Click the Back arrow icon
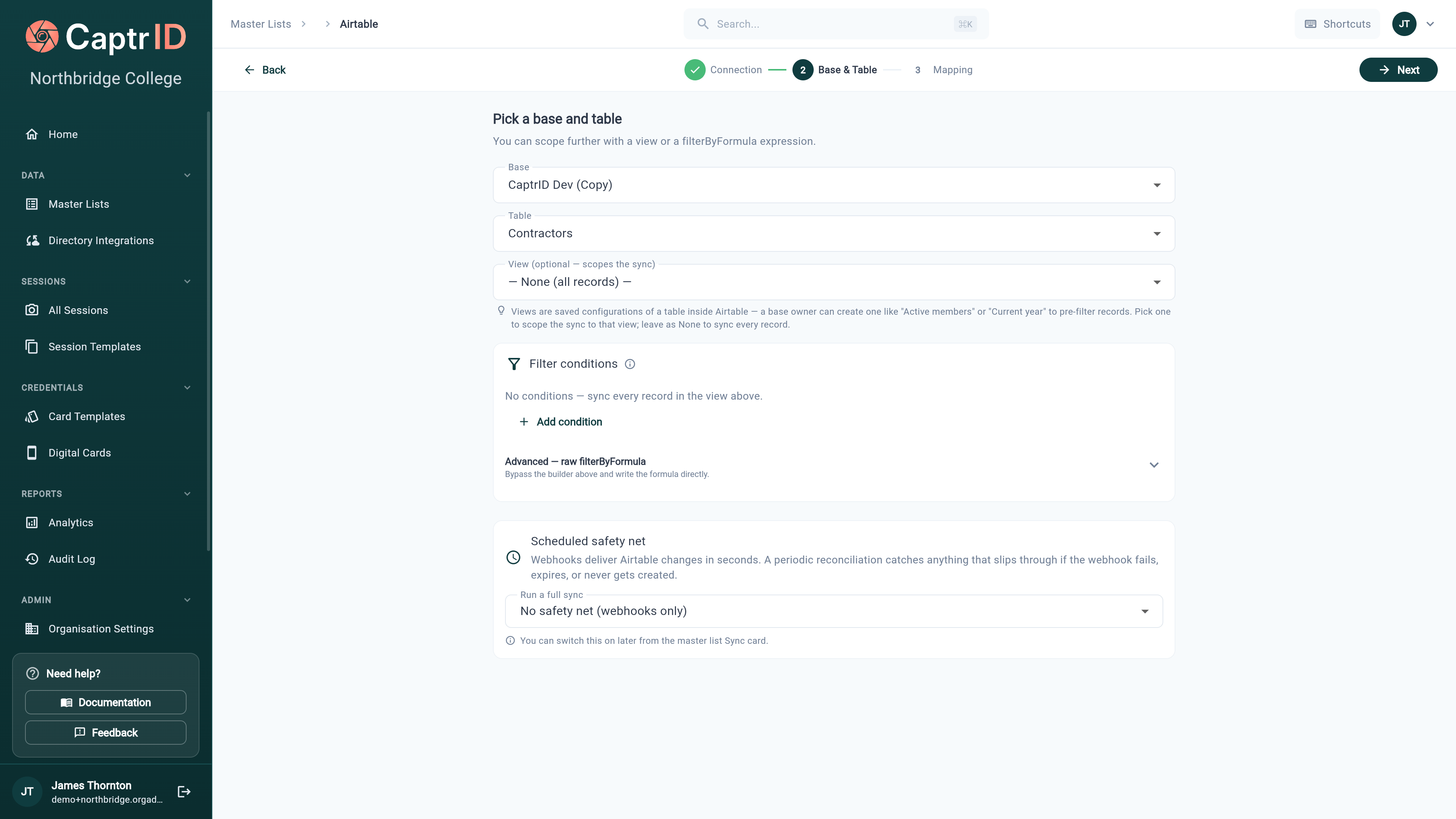Image resolution: width=1456 pixels, height=819 pixels. 249,69
